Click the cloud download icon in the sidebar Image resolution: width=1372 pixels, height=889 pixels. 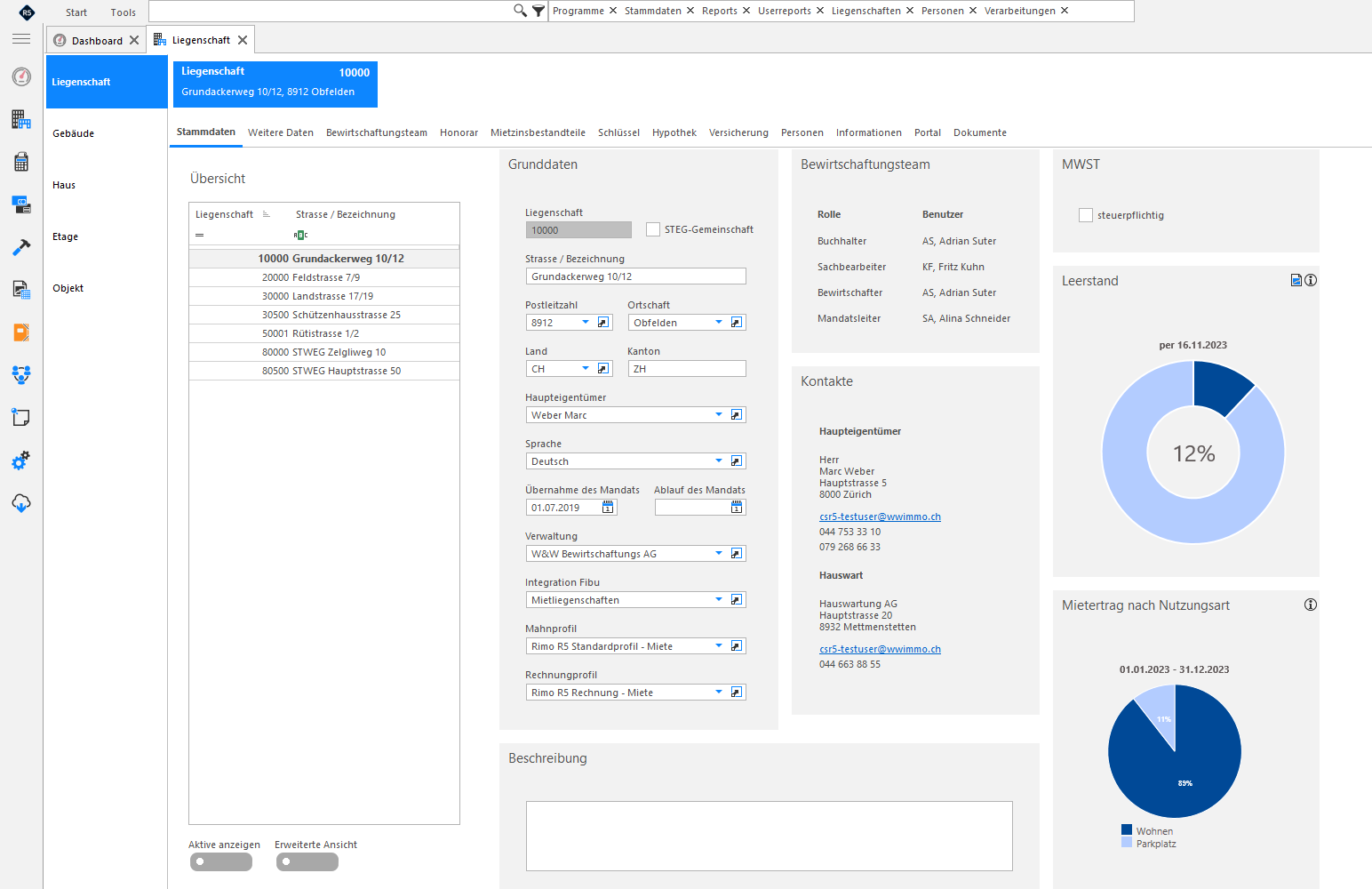pyautogui.click(x=21, y=503)
